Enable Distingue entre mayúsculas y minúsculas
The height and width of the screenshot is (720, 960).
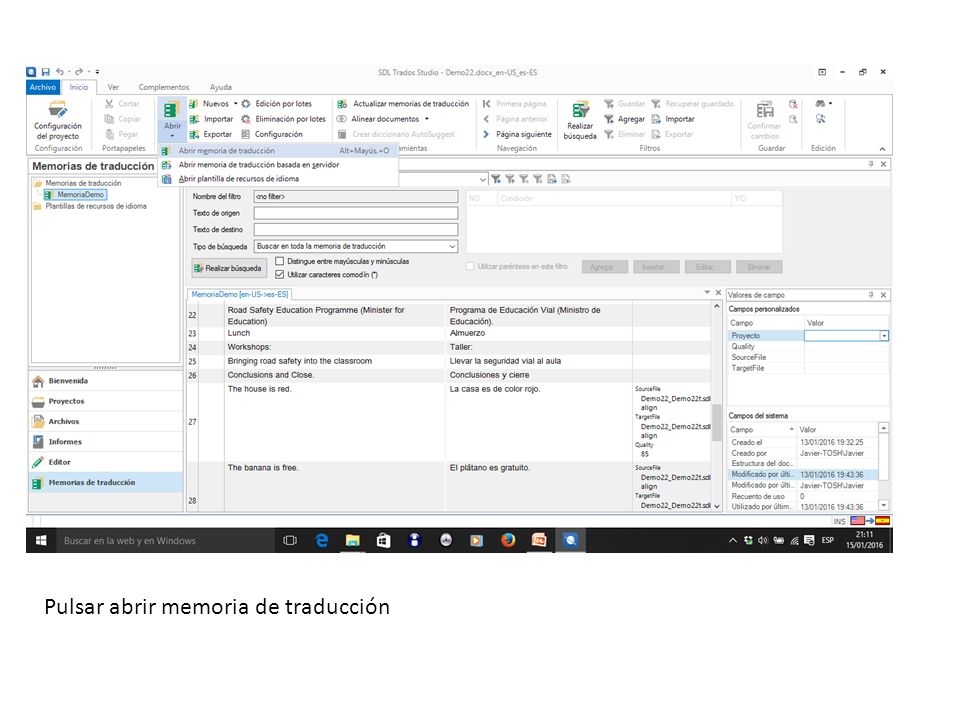(x=280, y=261)
